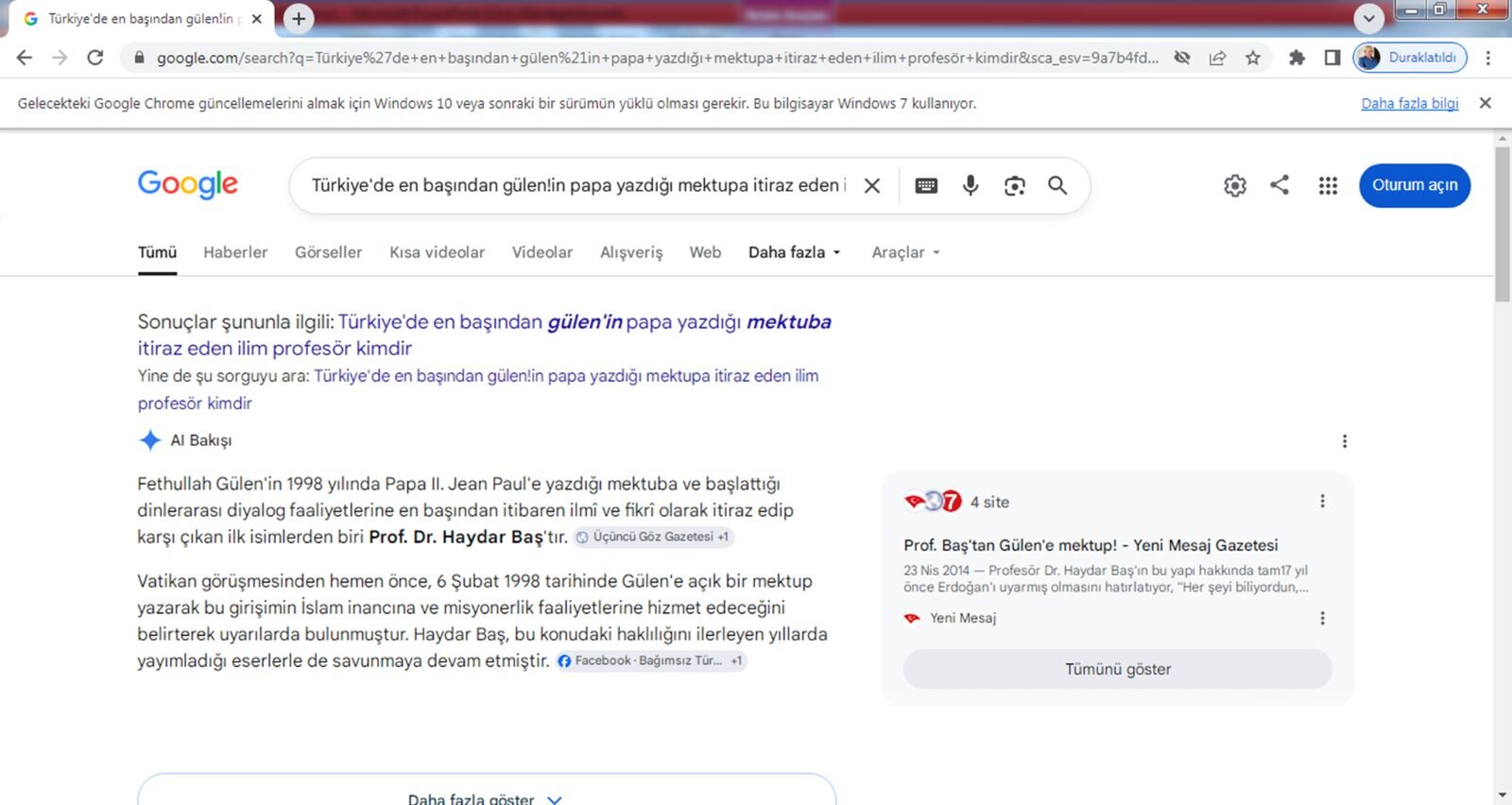Open the on-screen keyboard input tool
This screenshot has width=1512, height=805.
(926, 186)
